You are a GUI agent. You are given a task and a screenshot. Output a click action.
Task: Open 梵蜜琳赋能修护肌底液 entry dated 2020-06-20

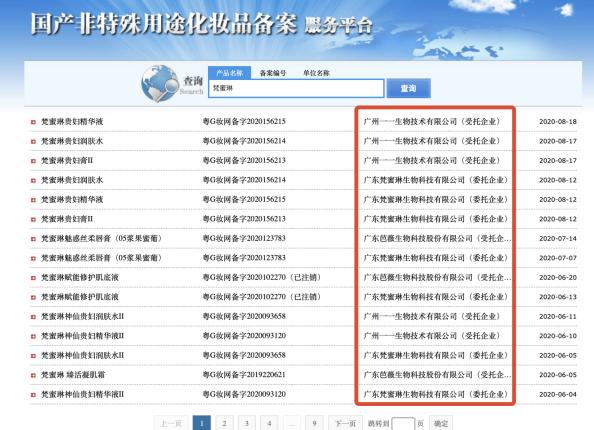click(x=80, y=278)
